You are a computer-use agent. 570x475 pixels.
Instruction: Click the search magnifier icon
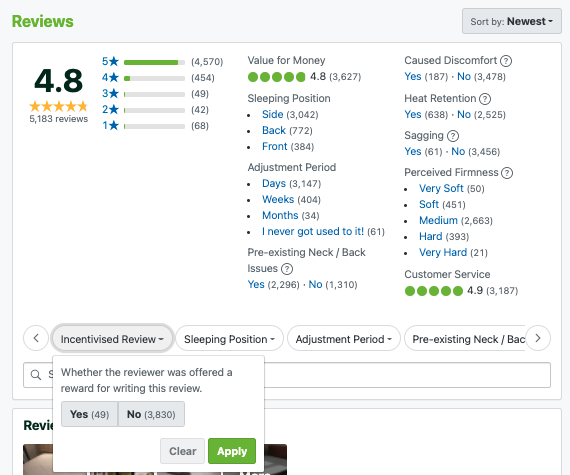click(36, 375)
